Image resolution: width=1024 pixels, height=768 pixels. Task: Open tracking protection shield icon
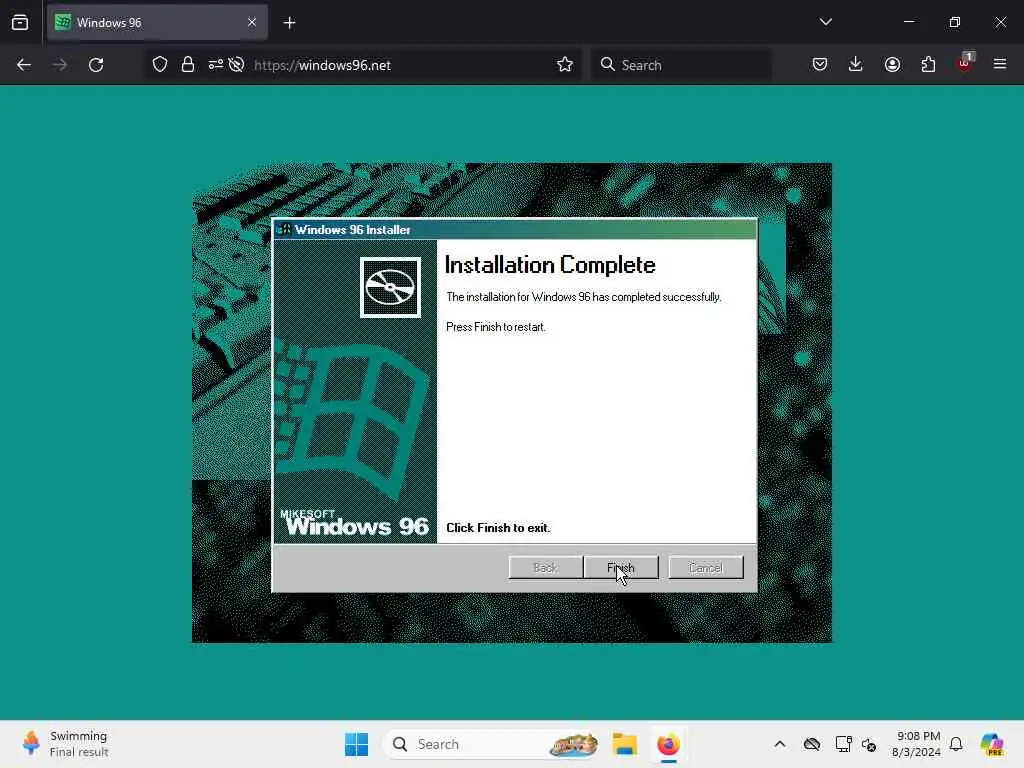point(160,65)
